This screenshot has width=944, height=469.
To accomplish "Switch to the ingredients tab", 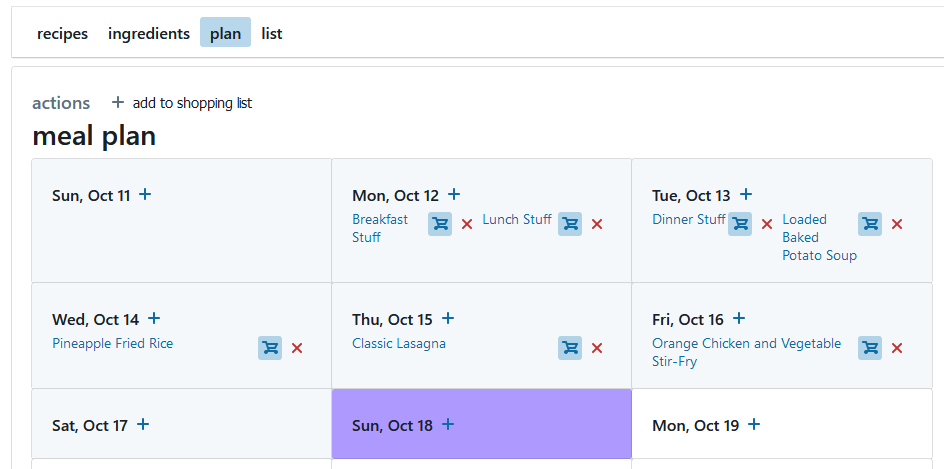I will pyautogui.click(x=149, y=33).
